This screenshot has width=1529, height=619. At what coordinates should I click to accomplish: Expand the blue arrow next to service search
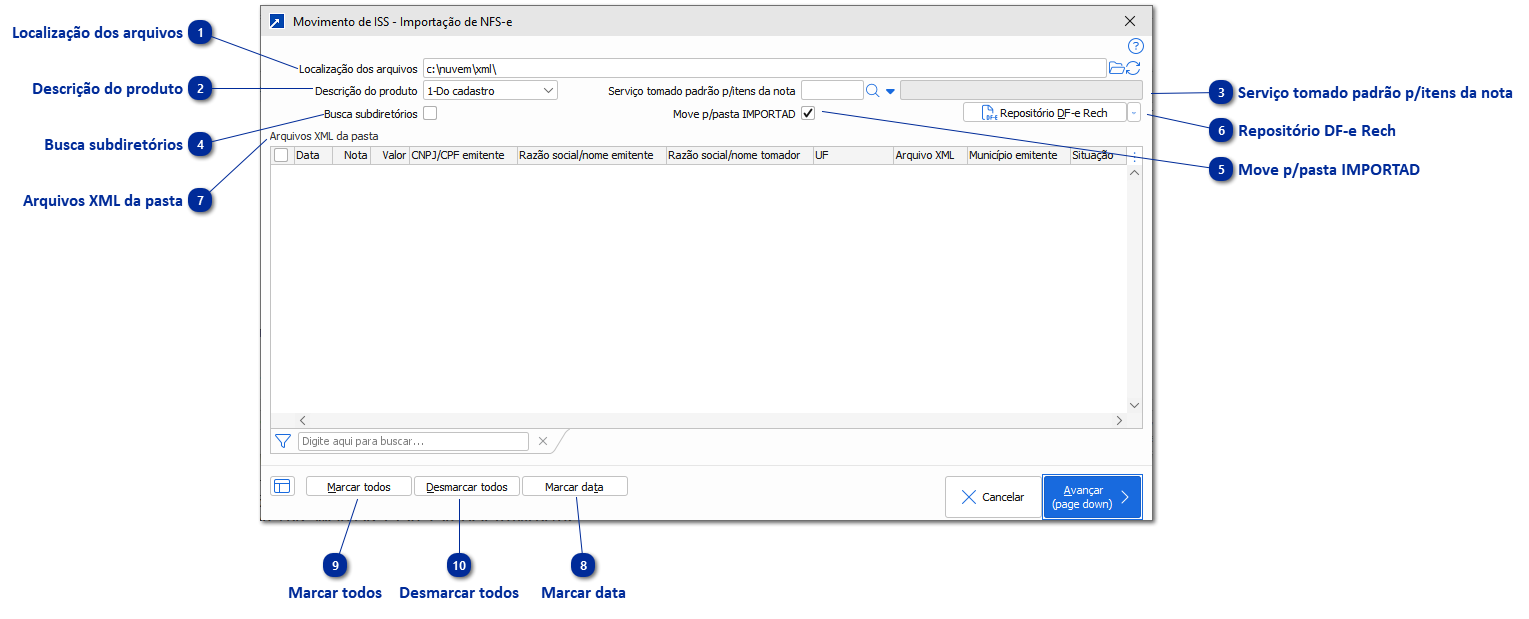[x=890, y=91]
